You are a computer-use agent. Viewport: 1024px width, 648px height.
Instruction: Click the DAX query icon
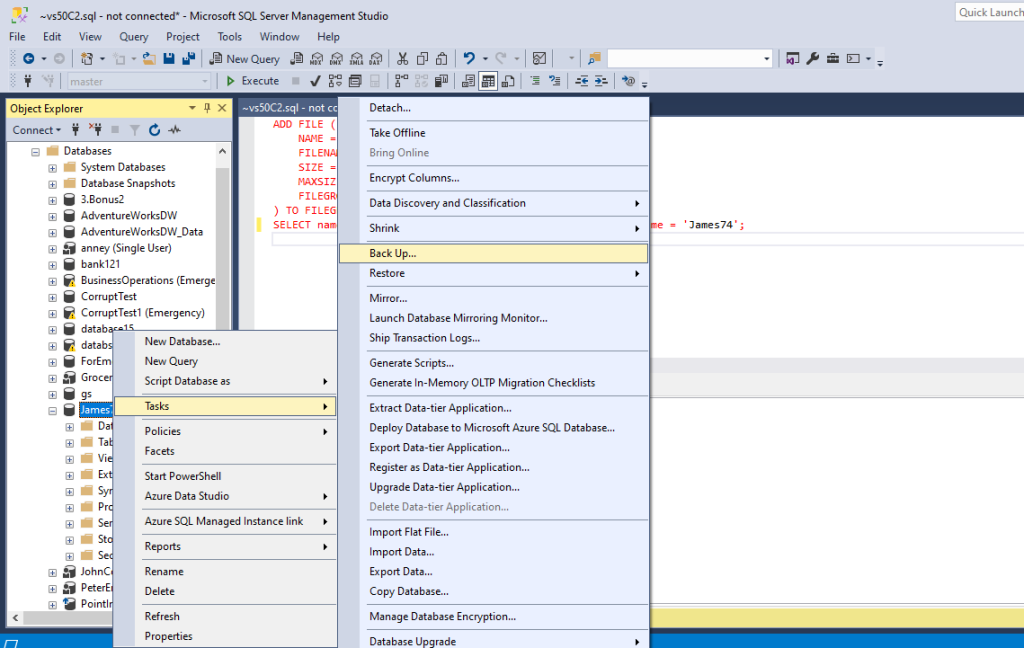click(376, 59)
